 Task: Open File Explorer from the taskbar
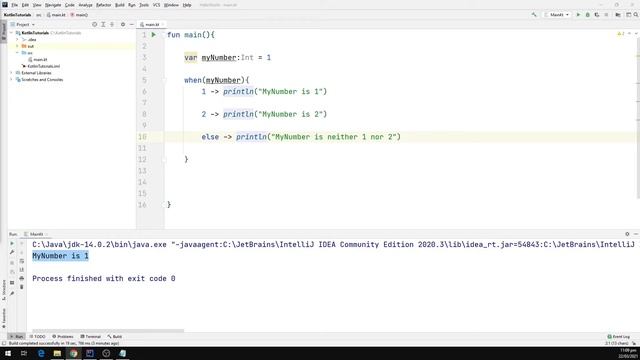coord(57,353)
